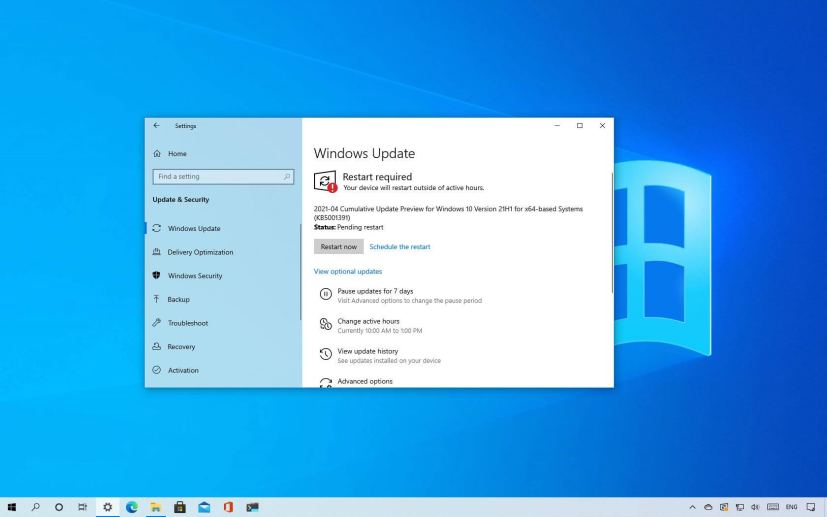The width and height of the screenshot is (827, 517).
Task: Select Windows Update in the sidebar
Action: click(194, 228)
